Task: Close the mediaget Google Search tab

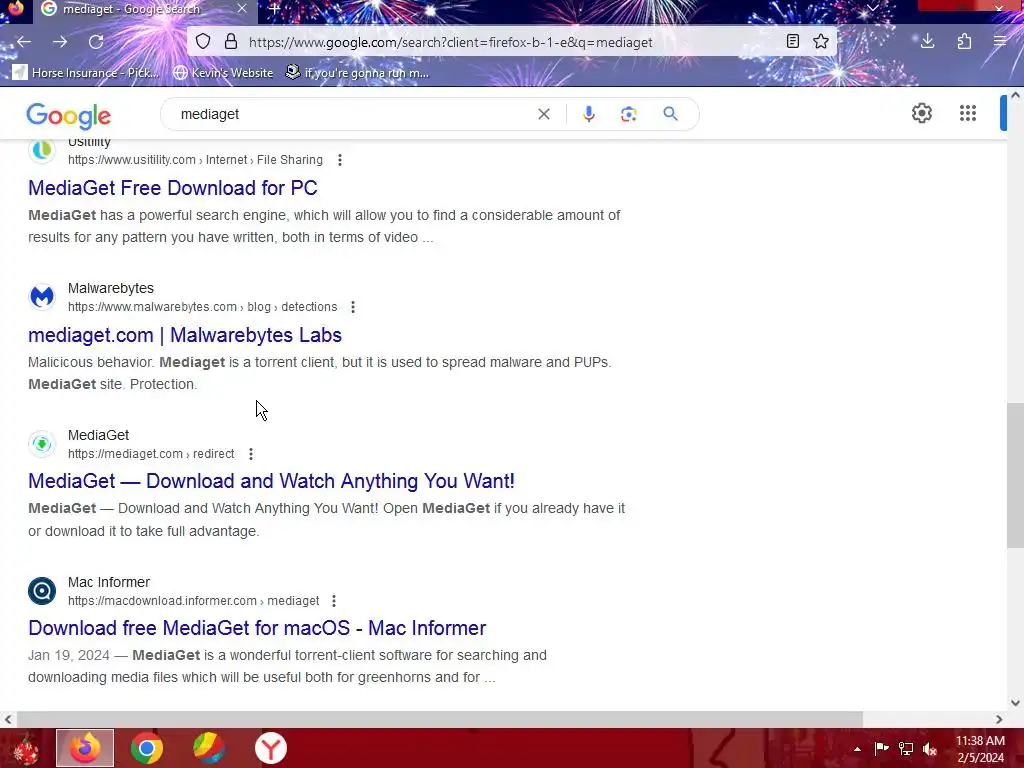Action: (242, 9)
